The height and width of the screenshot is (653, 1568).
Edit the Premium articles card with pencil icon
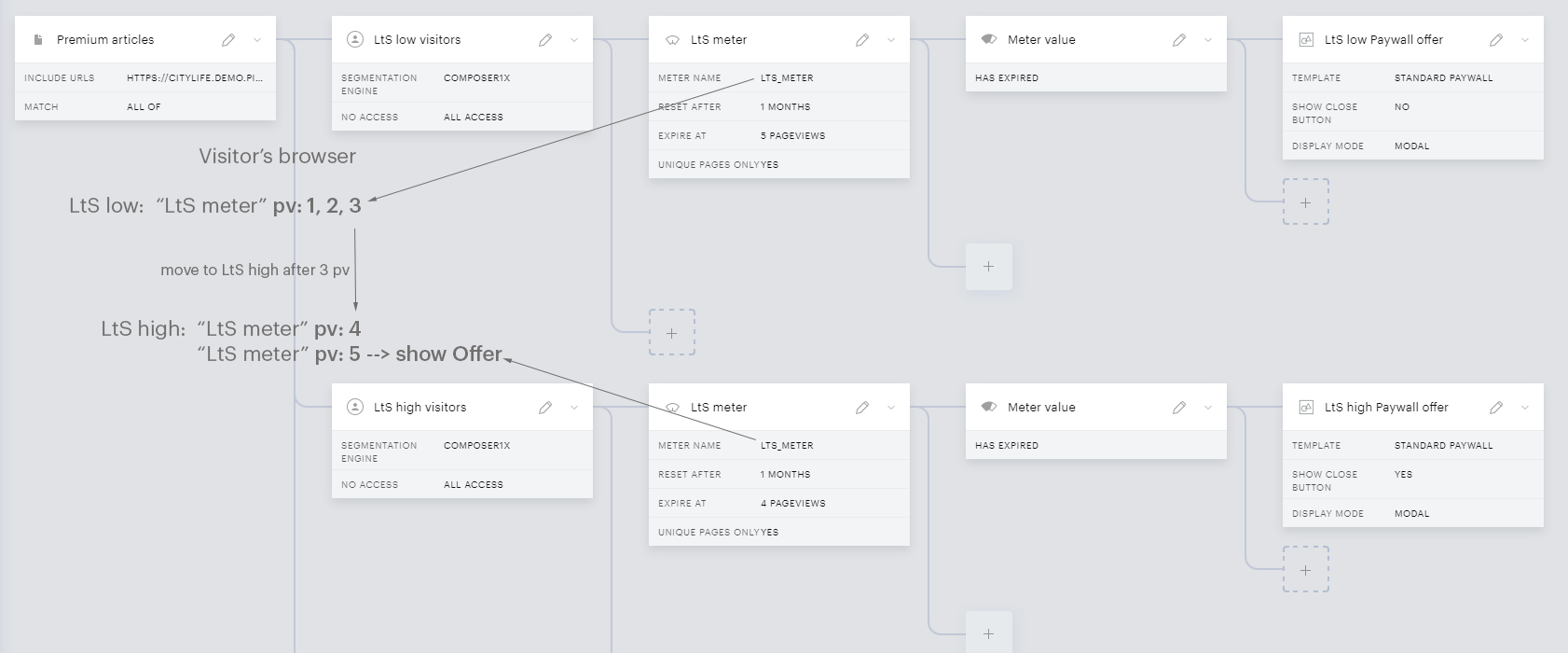click(228, 40)
